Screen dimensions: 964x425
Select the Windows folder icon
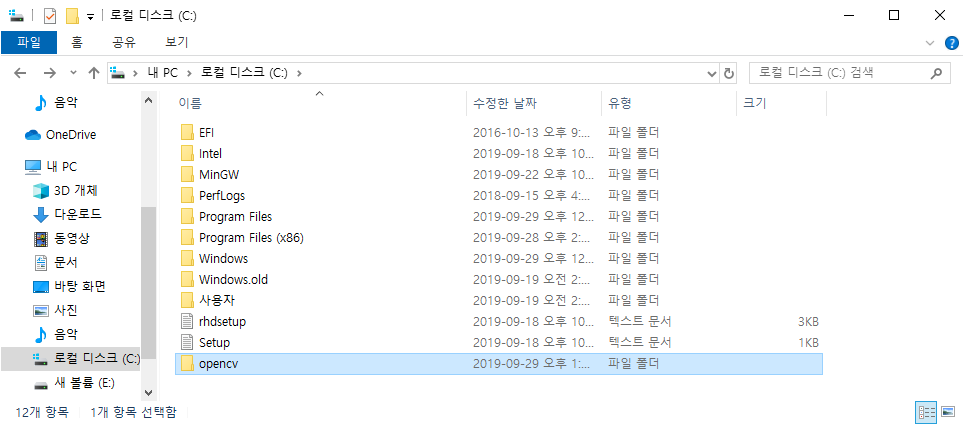tap(188, 258)
